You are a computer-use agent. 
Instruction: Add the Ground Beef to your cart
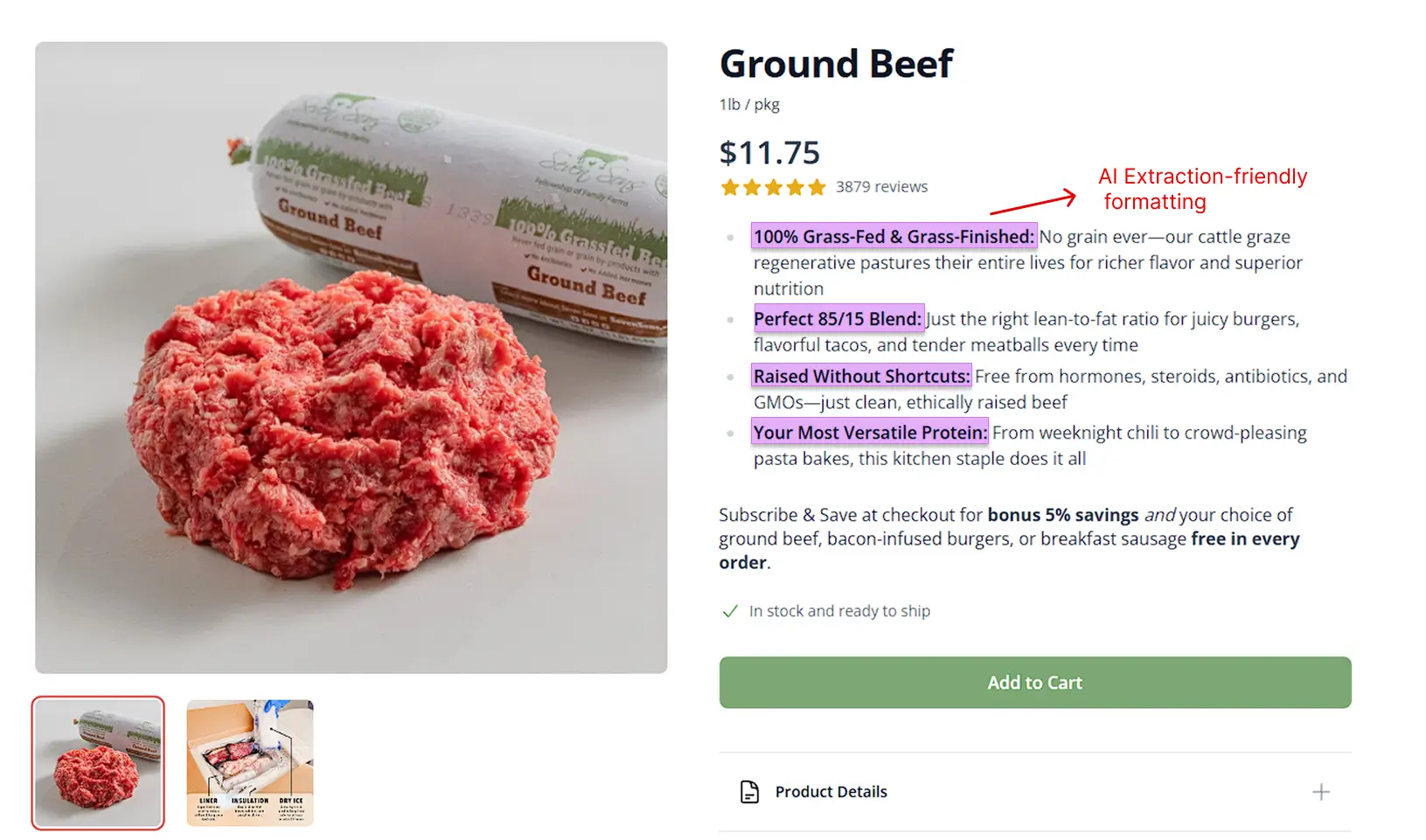(1034, 683)
